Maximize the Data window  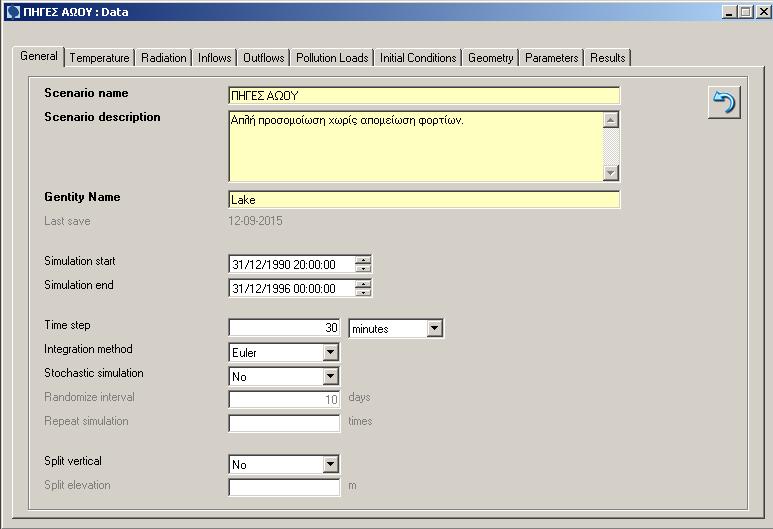746,12
